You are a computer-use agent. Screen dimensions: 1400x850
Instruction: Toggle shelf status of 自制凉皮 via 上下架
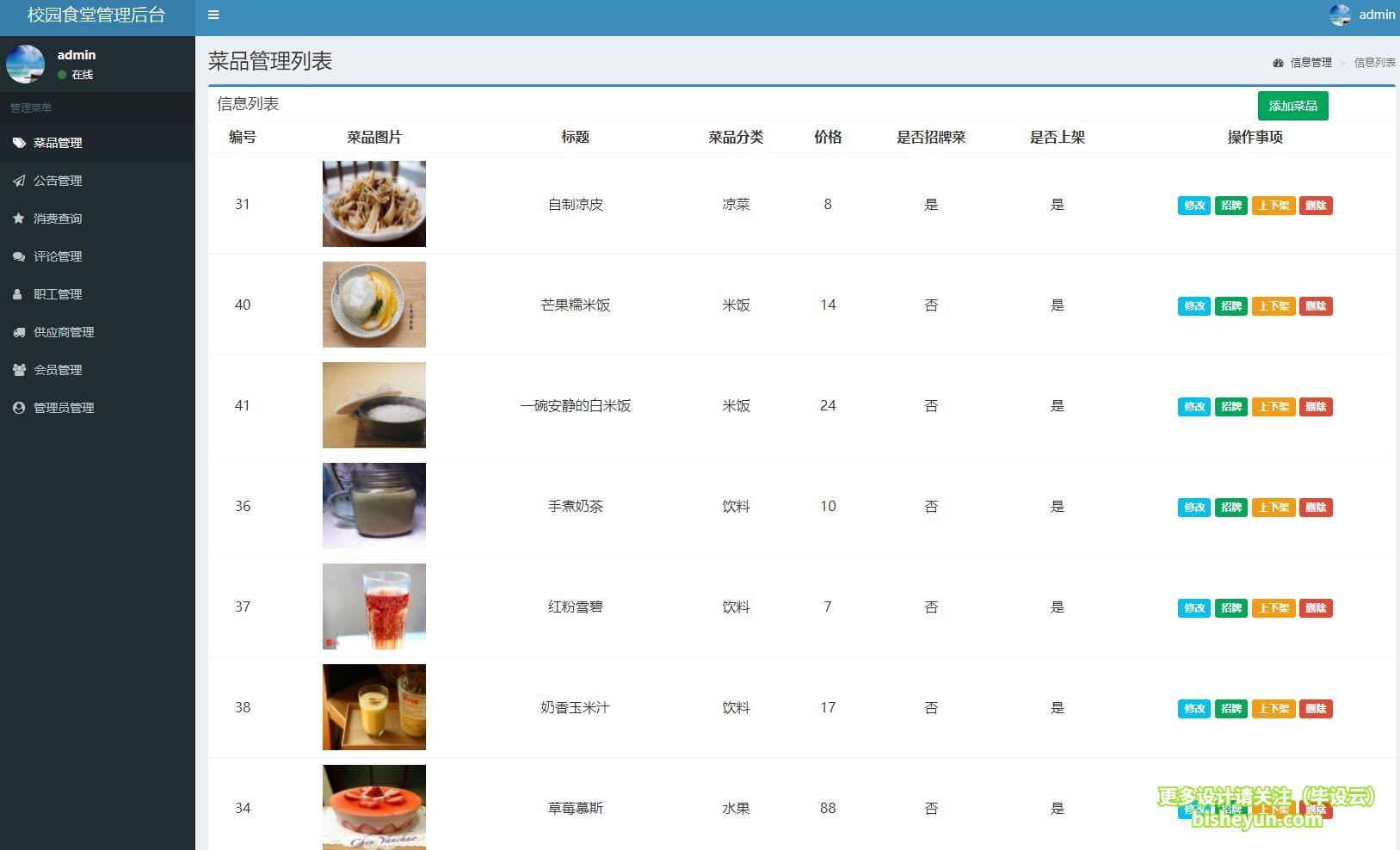(x=1274, y=205)
